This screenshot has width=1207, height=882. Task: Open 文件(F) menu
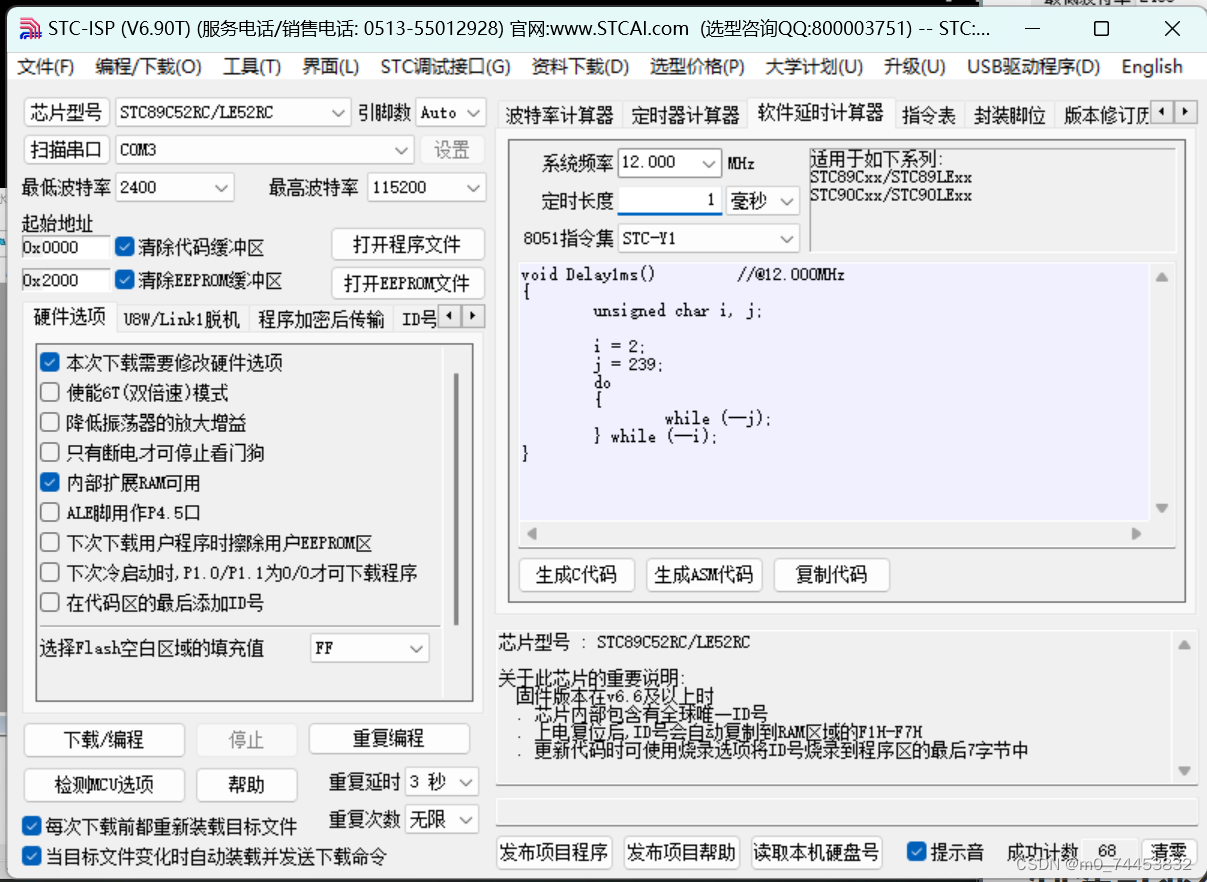(46, 67)
